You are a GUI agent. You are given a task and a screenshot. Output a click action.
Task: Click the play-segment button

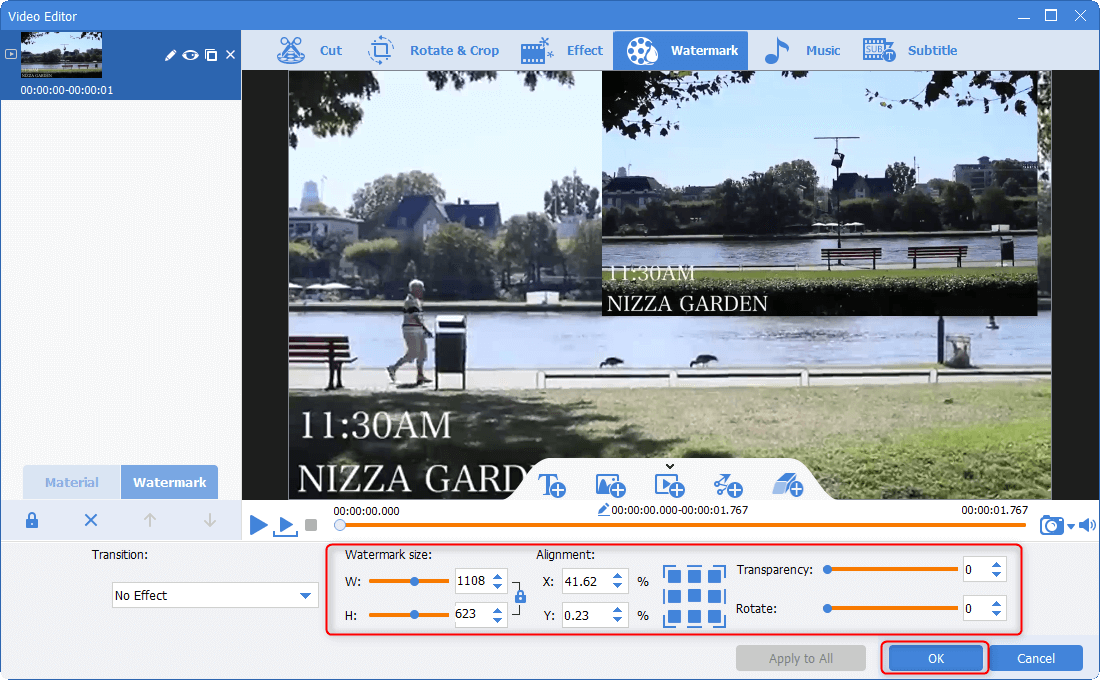(x=285, y=526)
